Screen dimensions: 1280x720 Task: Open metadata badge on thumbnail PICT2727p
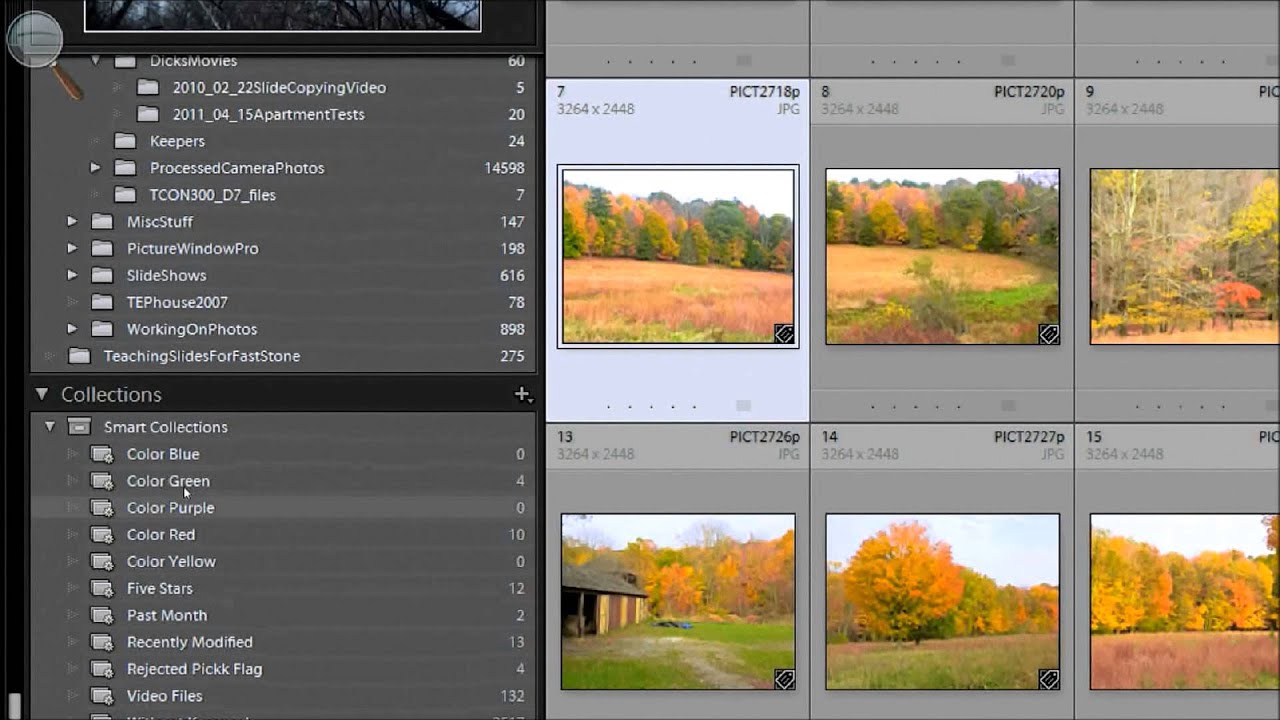[x=1049, y=680]
